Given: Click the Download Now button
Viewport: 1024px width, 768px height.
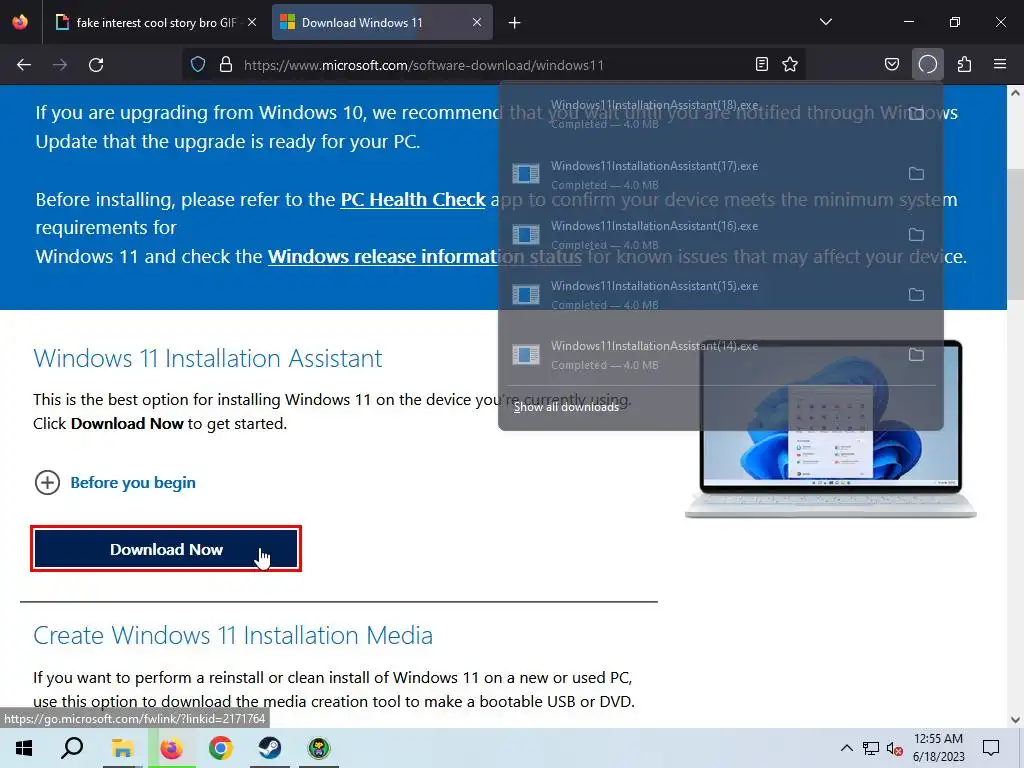Looking at the screenshot, I should [166, 549].
